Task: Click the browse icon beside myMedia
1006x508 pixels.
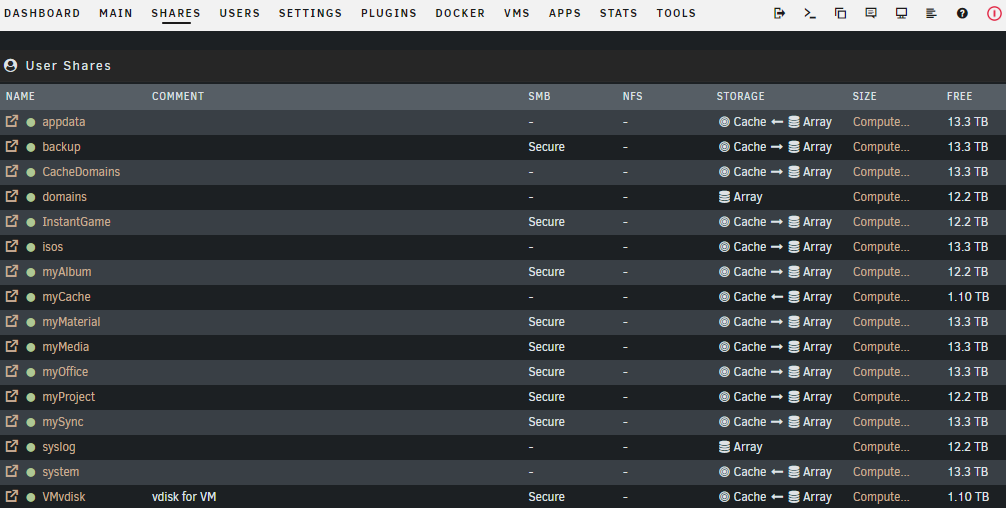Action: pyautogui.click(x=12, y=347)
